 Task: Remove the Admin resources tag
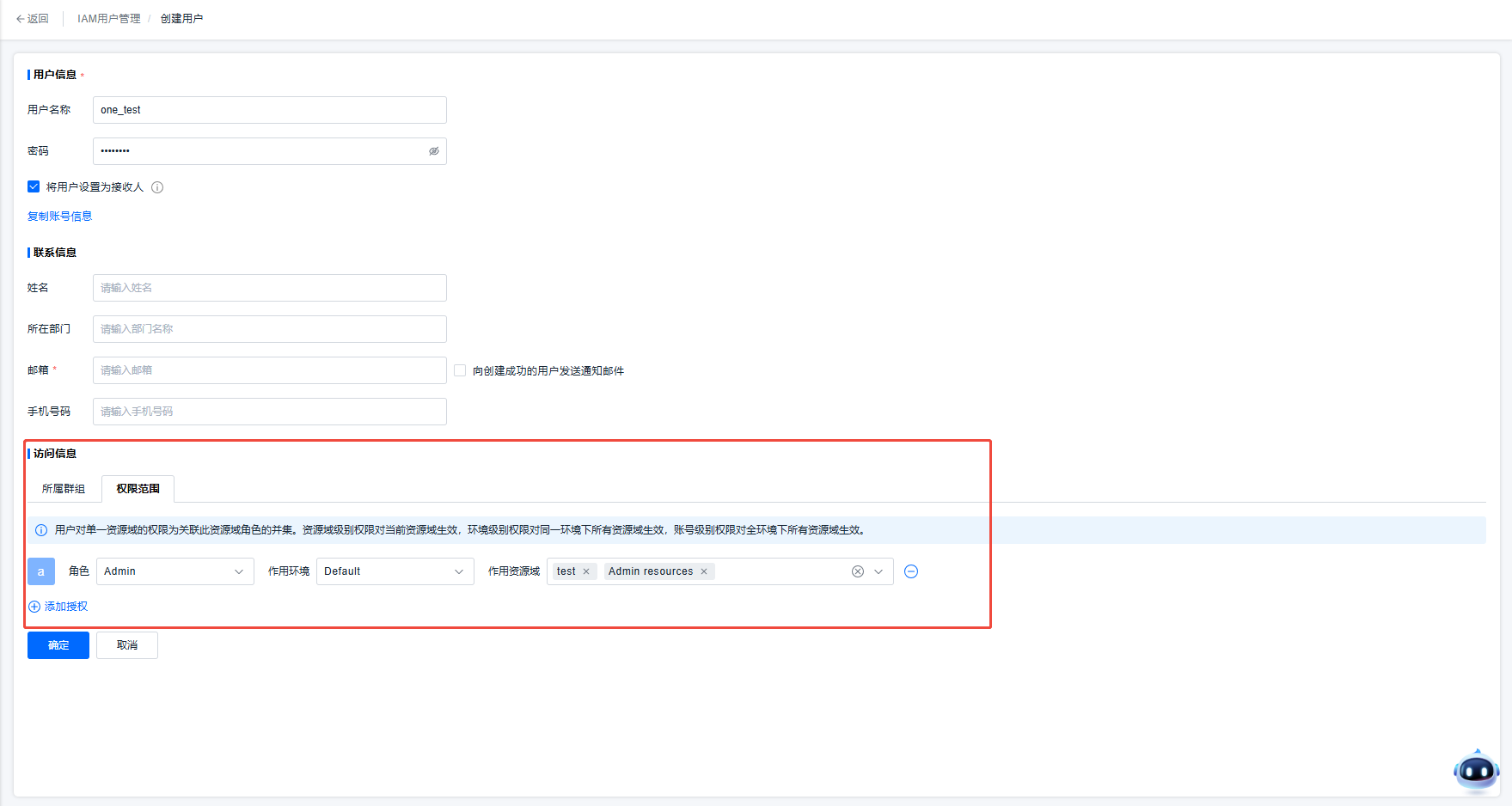coord(704,571)
